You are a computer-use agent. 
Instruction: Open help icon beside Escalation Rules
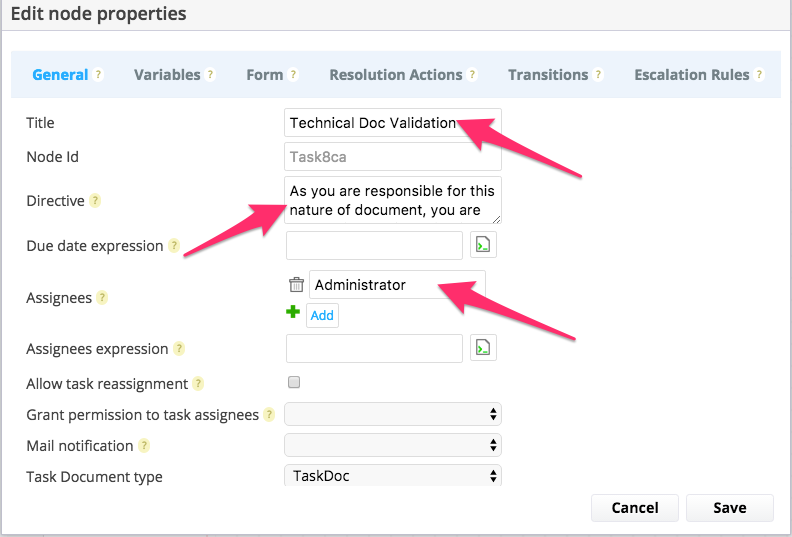[x=759, y=75]
